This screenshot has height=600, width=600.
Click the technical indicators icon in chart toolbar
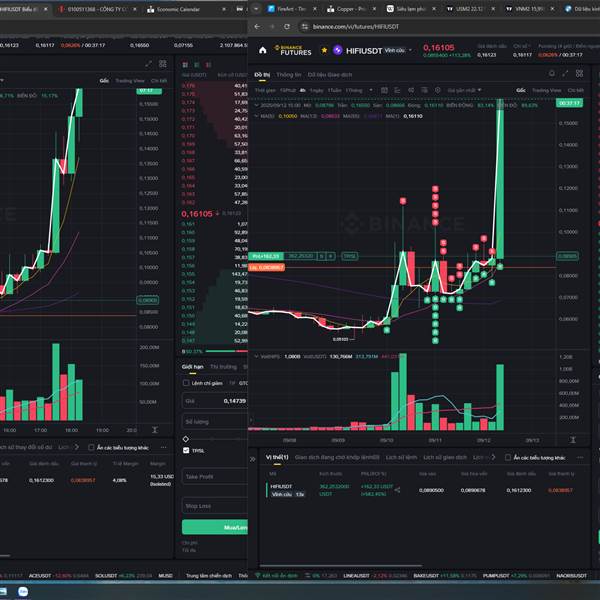pos(411,90)
